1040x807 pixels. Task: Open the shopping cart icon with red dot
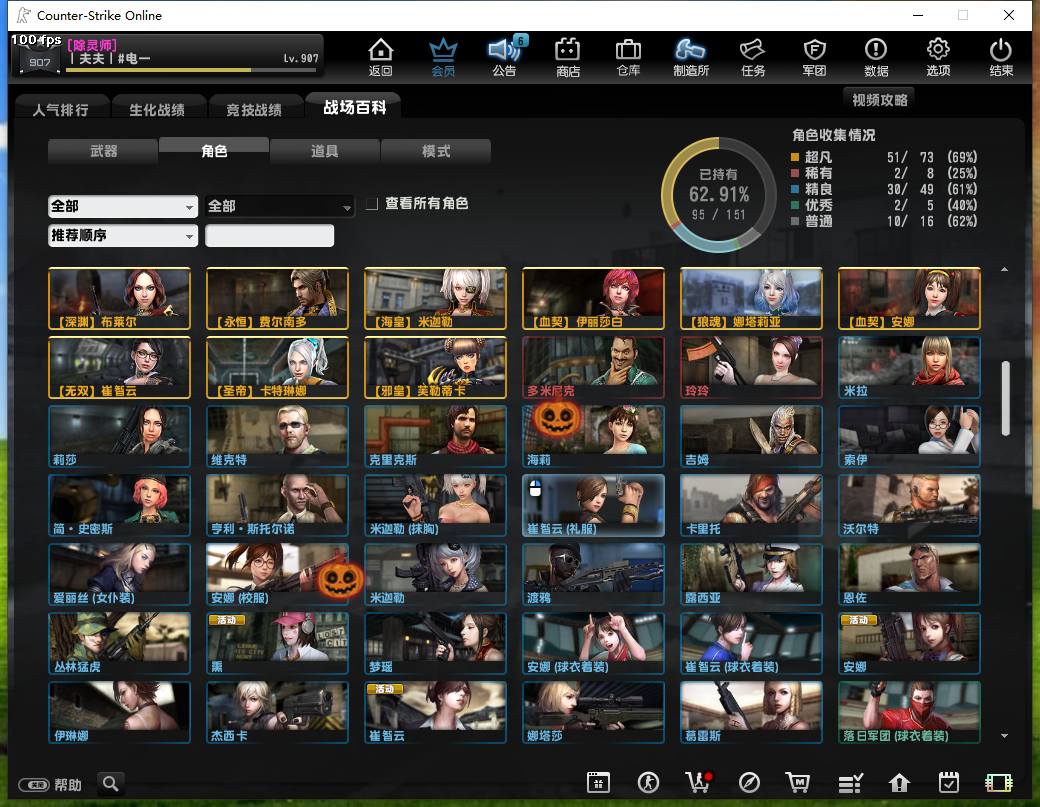click(x=698, y=783)
